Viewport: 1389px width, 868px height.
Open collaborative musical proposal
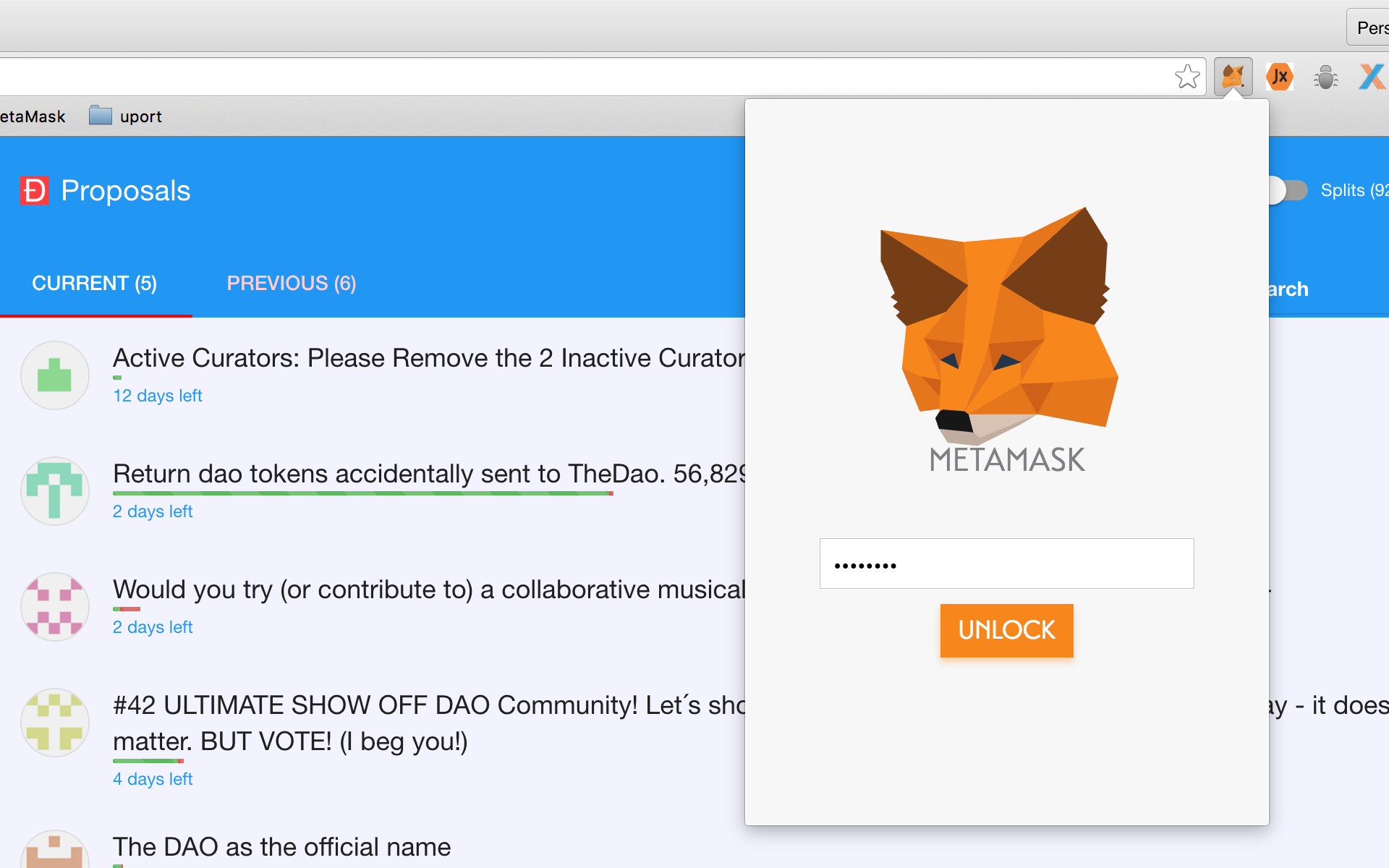point(429,590)
